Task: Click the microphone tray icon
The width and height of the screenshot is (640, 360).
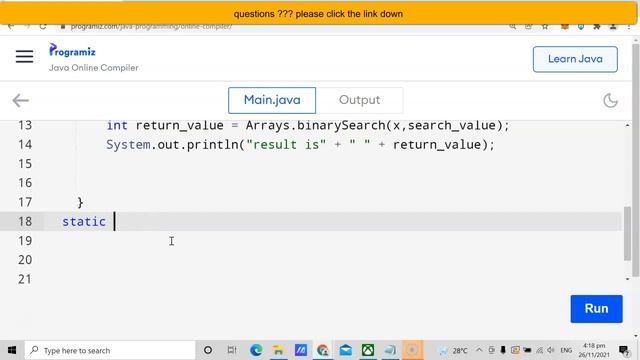Action: point(503,350)
